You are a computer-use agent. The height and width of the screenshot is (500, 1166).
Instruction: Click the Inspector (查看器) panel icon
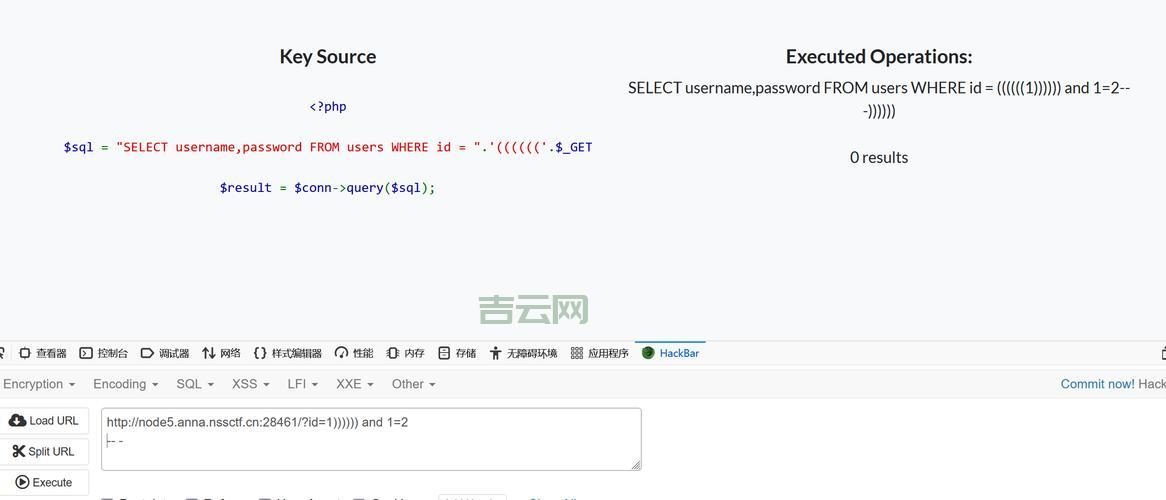pos(25,353)
